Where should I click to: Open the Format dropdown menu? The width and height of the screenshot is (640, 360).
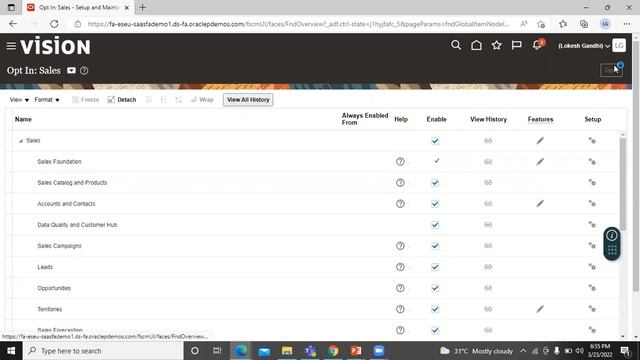pos(47,100)
